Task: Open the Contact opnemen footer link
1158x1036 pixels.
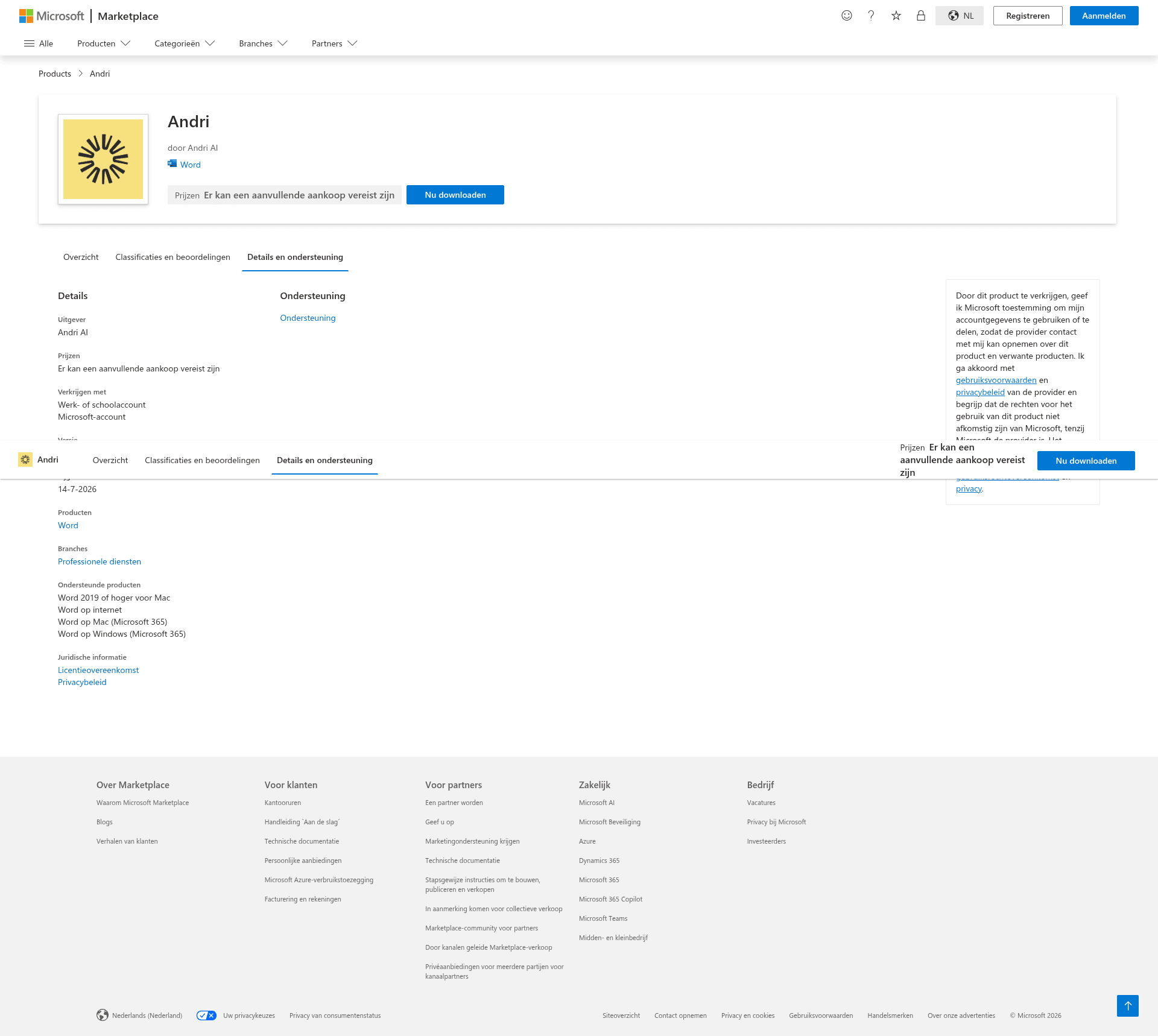Action: point(680,1015)
